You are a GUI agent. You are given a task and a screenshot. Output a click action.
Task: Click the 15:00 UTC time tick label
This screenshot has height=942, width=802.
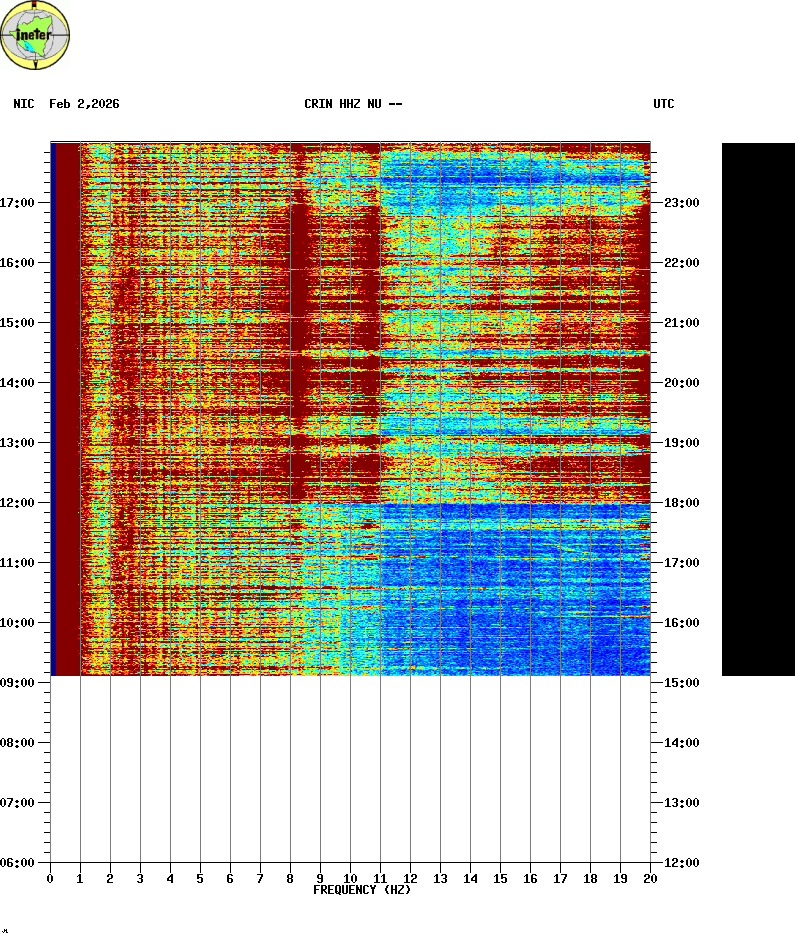click(681, 683)
